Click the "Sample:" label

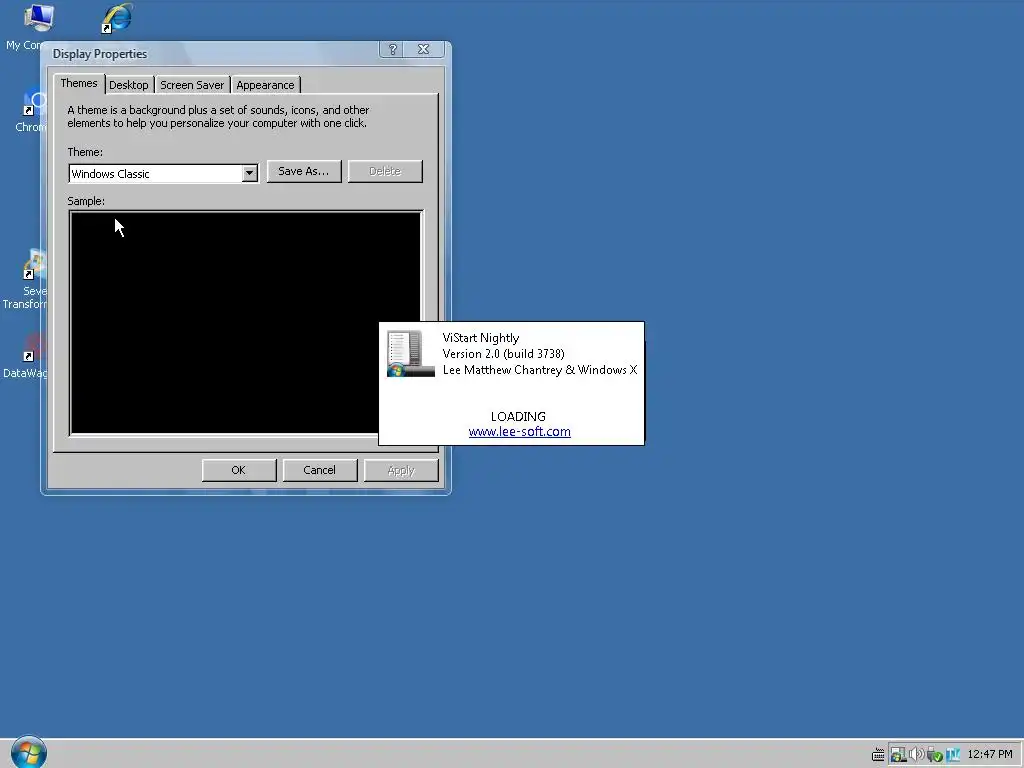(x=86, y=201)
